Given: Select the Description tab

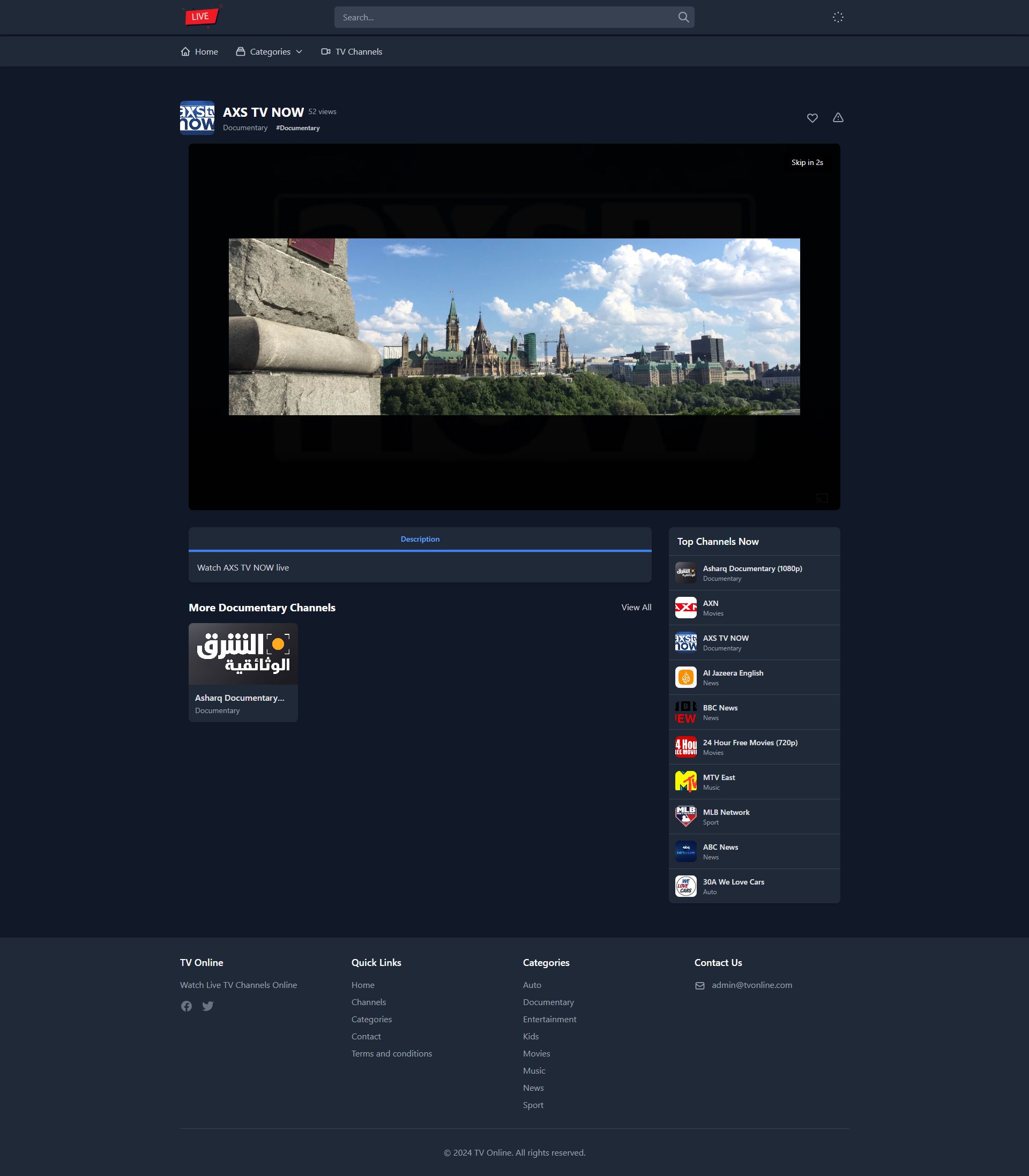Looking at the screenshot, I should (420, 539).
